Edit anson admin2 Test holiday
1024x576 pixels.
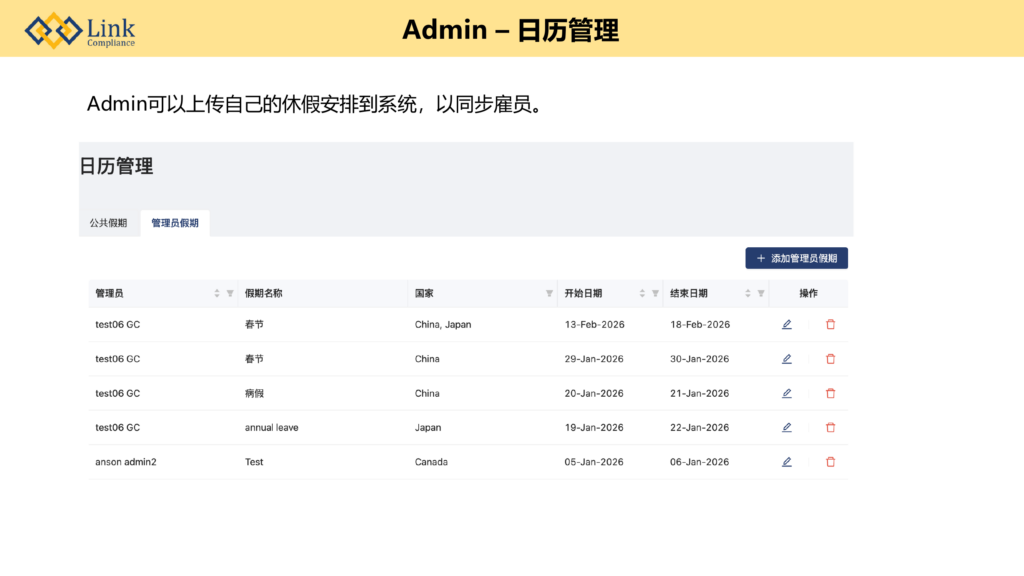(786, 462)
